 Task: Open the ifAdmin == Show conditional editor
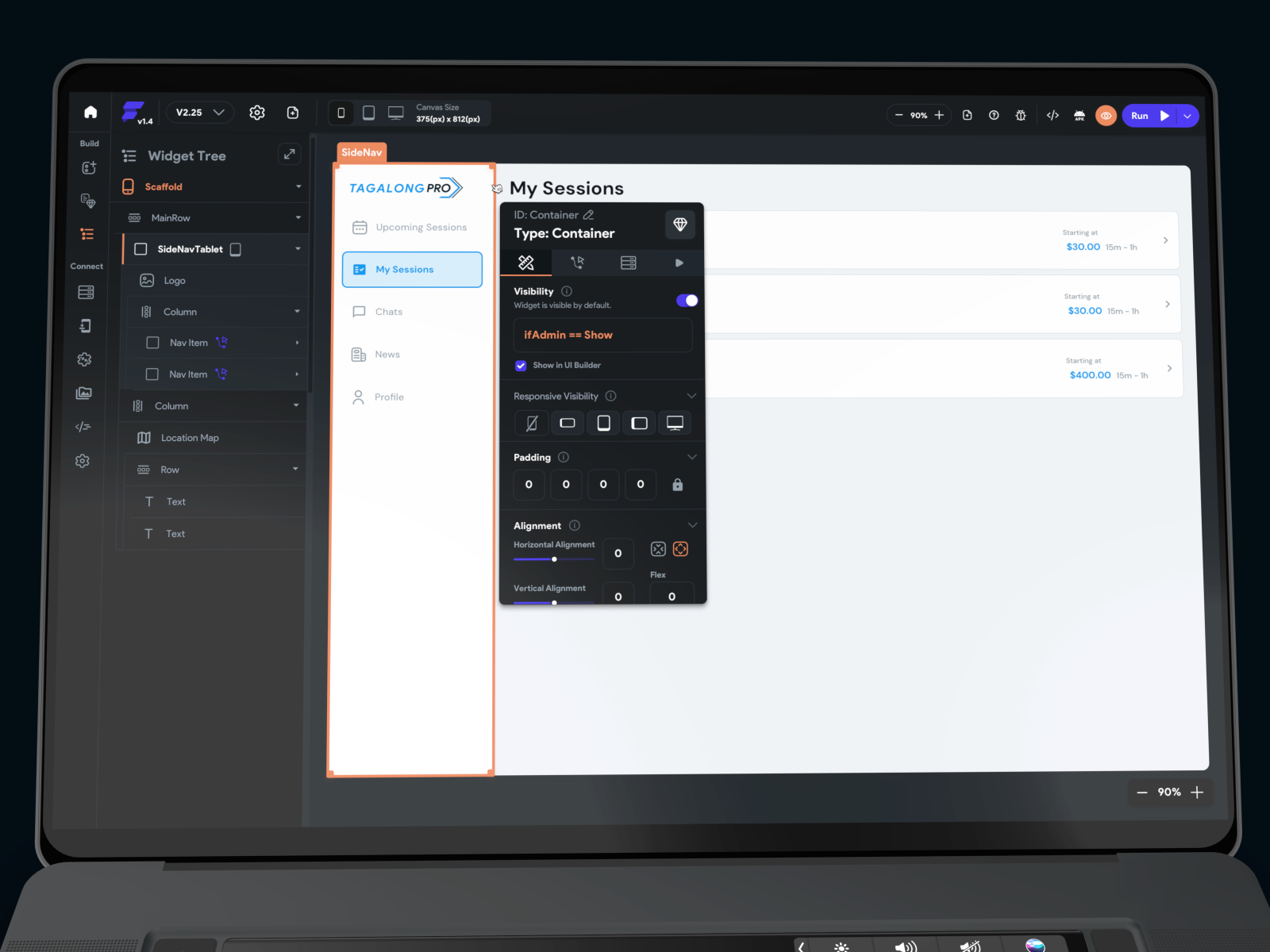point(602,335)
